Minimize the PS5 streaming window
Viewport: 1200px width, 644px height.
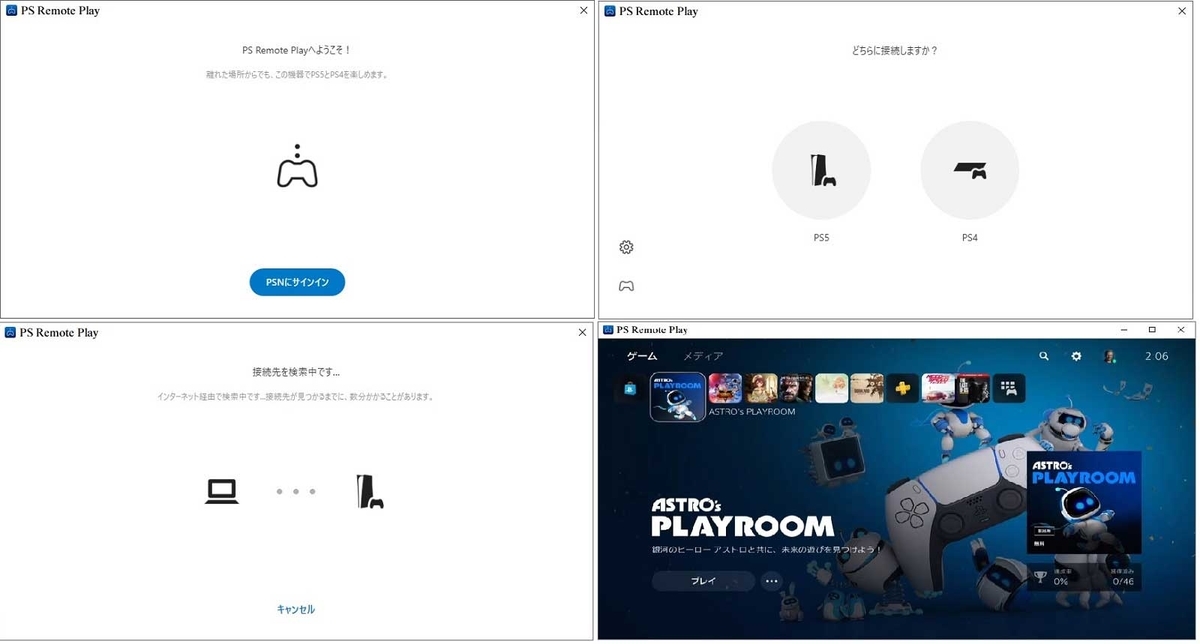(x=1124, y=329)
